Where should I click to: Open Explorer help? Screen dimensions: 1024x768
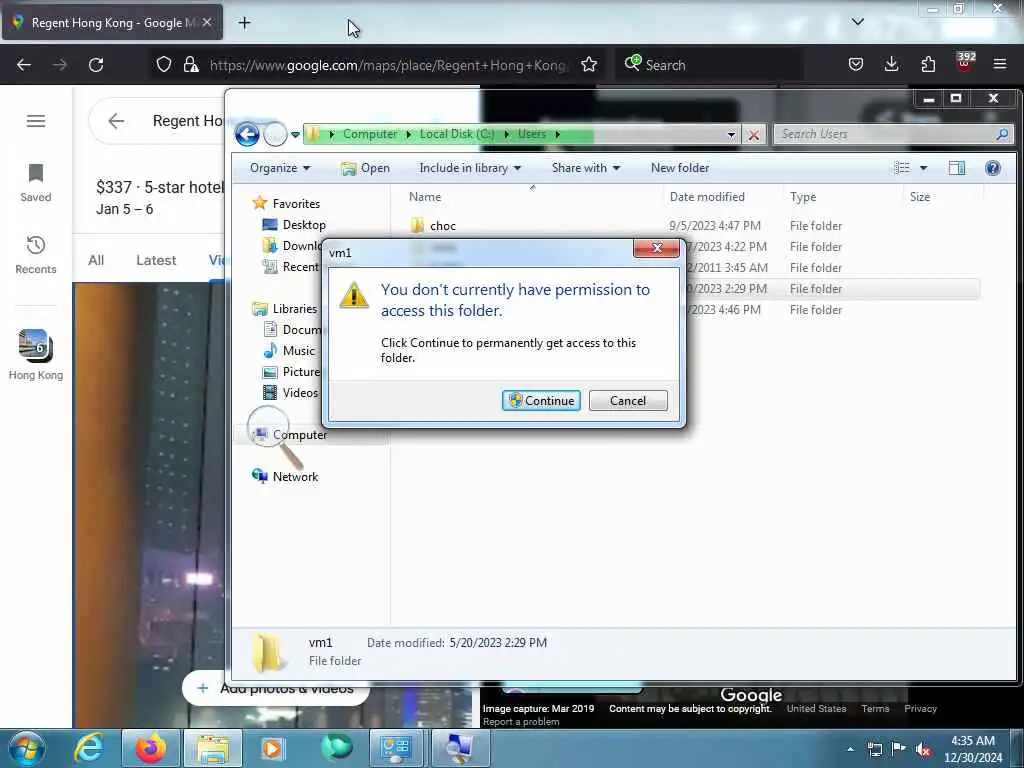tap(993, 168)
